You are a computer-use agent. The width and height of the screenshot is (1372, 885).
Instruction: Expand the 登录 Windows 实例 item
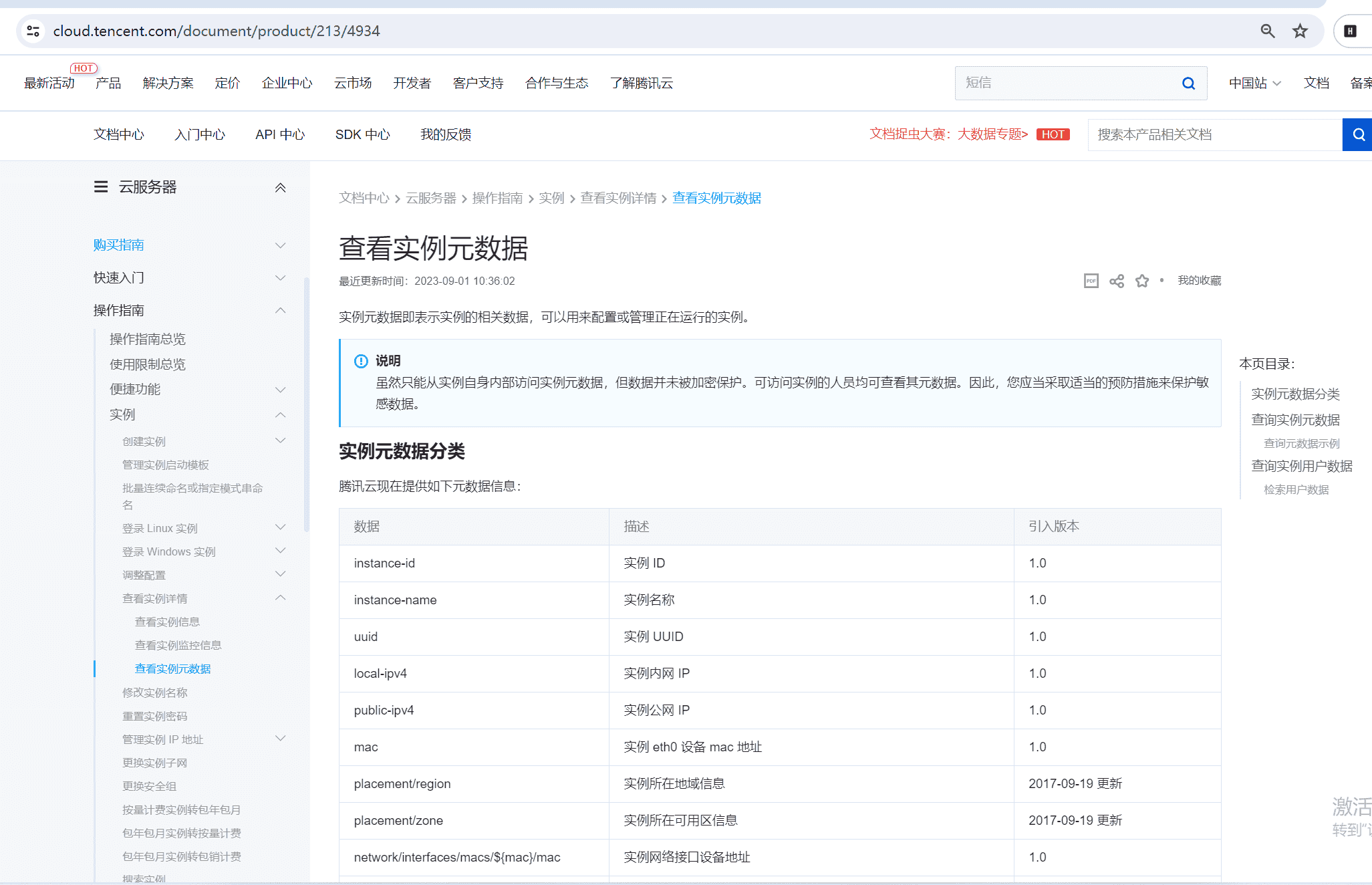pos(280,551)
